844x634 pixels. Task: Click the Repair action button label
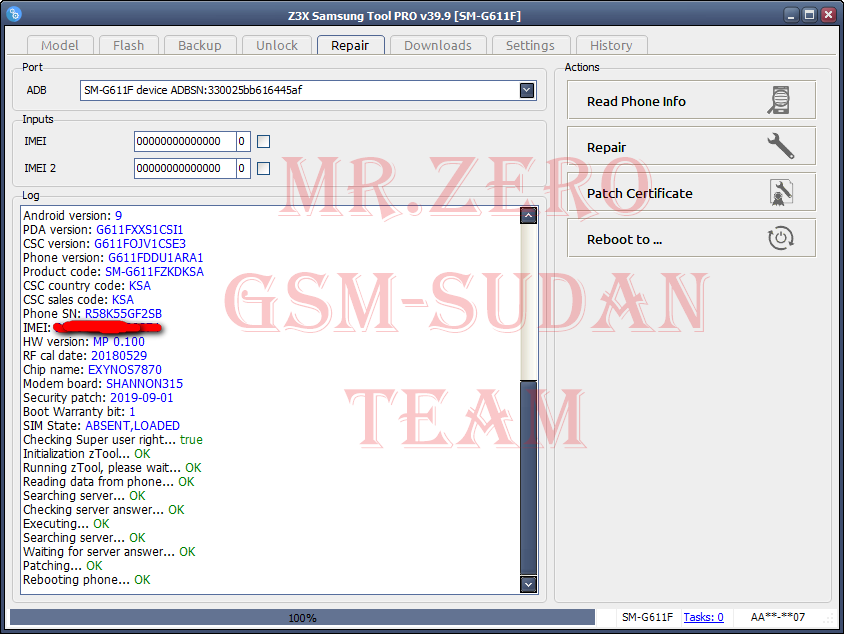607,147
